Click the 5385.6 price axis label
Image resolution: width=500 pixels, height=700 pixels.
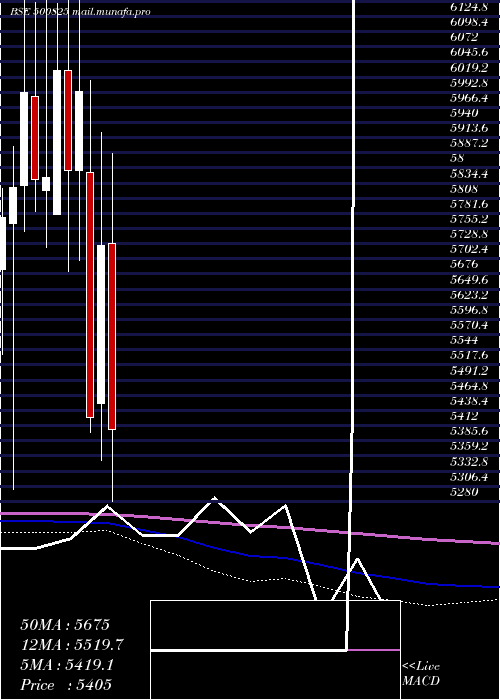(x=469, y=432)
